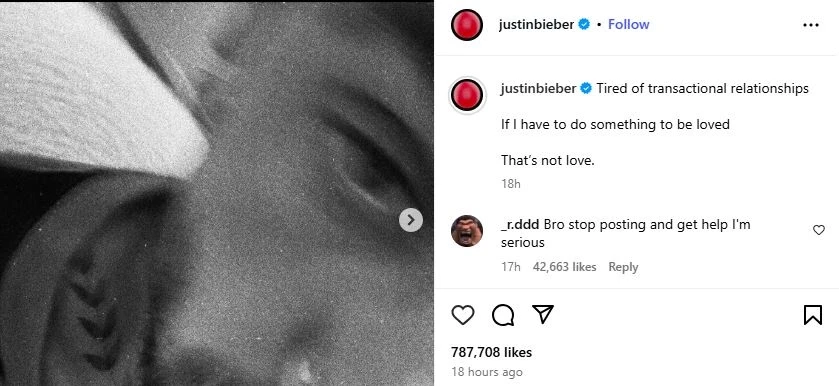Image resolution: width=839 pixels, height=386 pixels.
Task: Click the black and white post photo
Action: [217, 193]
